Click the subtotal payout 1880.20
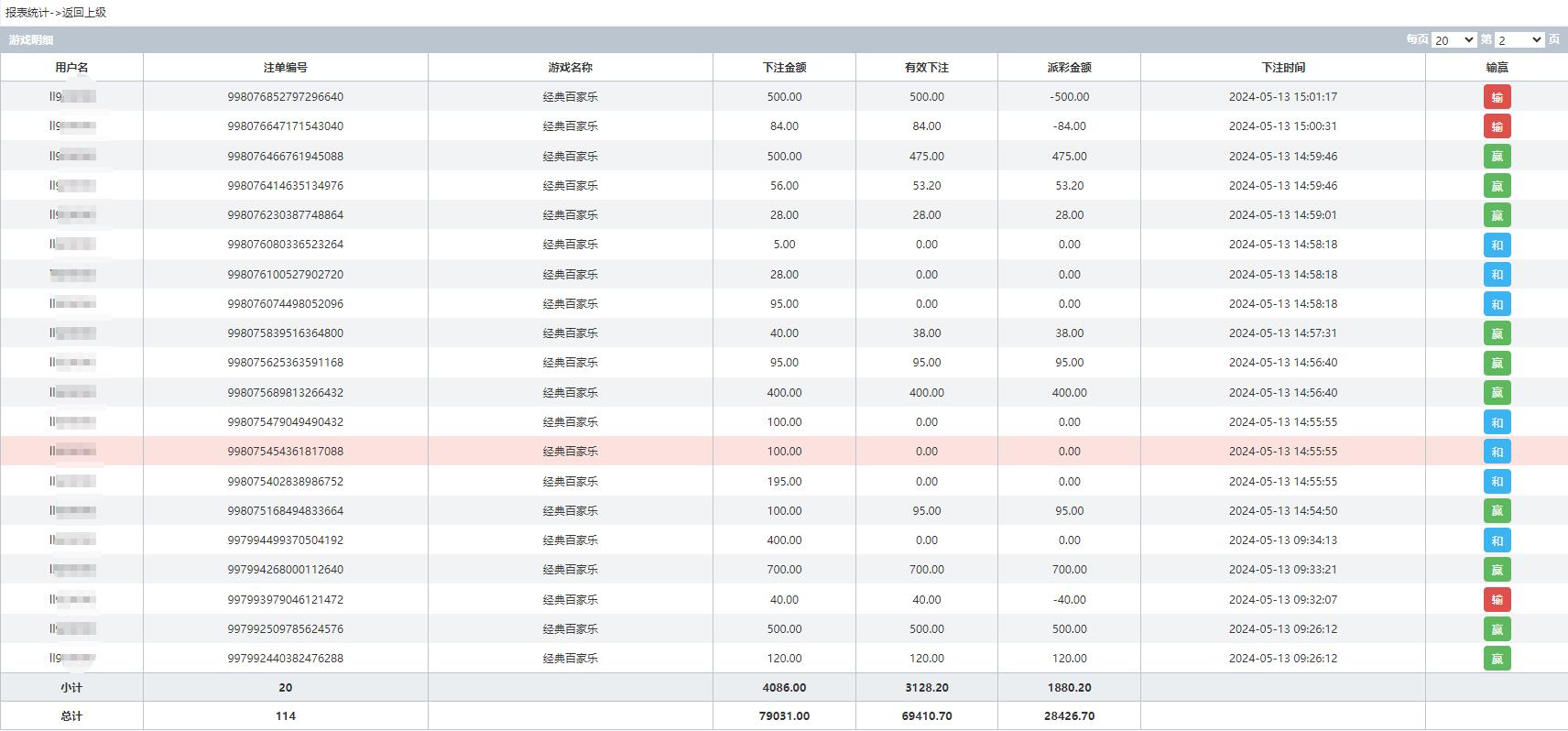Image resolution: width=1568 pixels, height=731 pixels. 1070,688
